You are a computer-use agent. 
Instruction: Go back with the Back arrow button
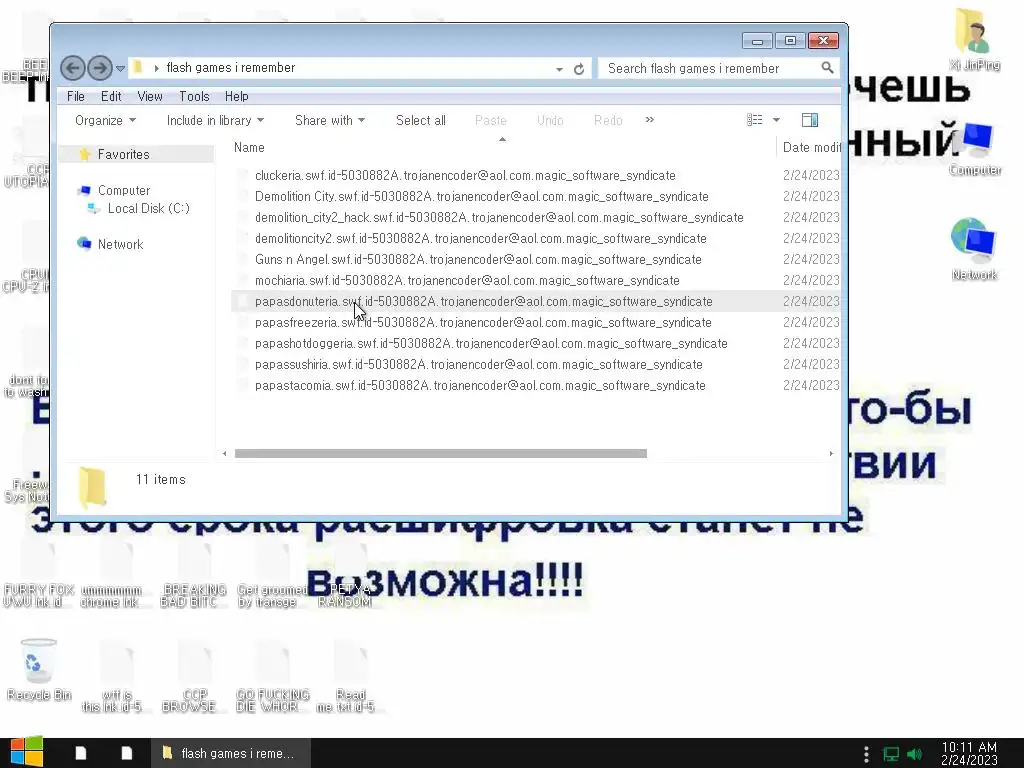72,68
